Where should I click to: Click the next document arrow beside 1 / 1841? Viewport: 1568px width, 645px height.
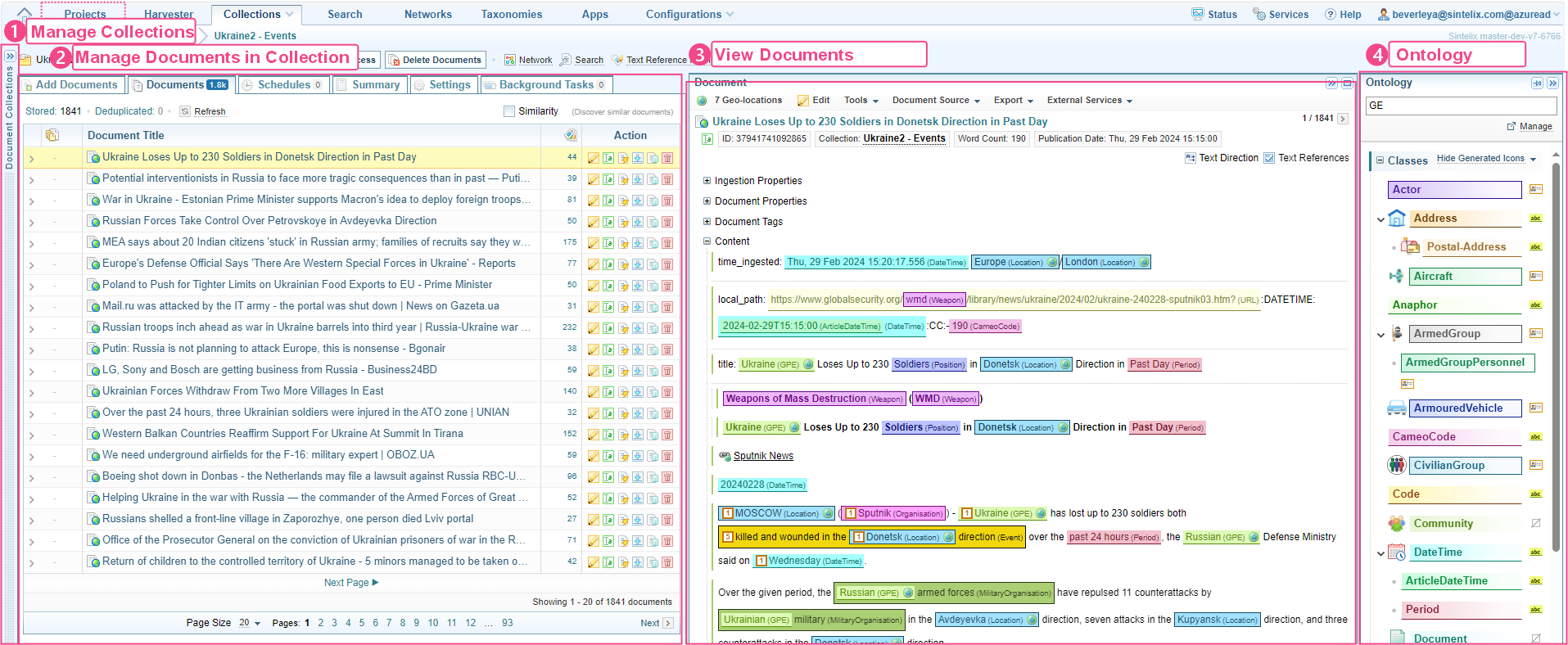point(1343,119)
